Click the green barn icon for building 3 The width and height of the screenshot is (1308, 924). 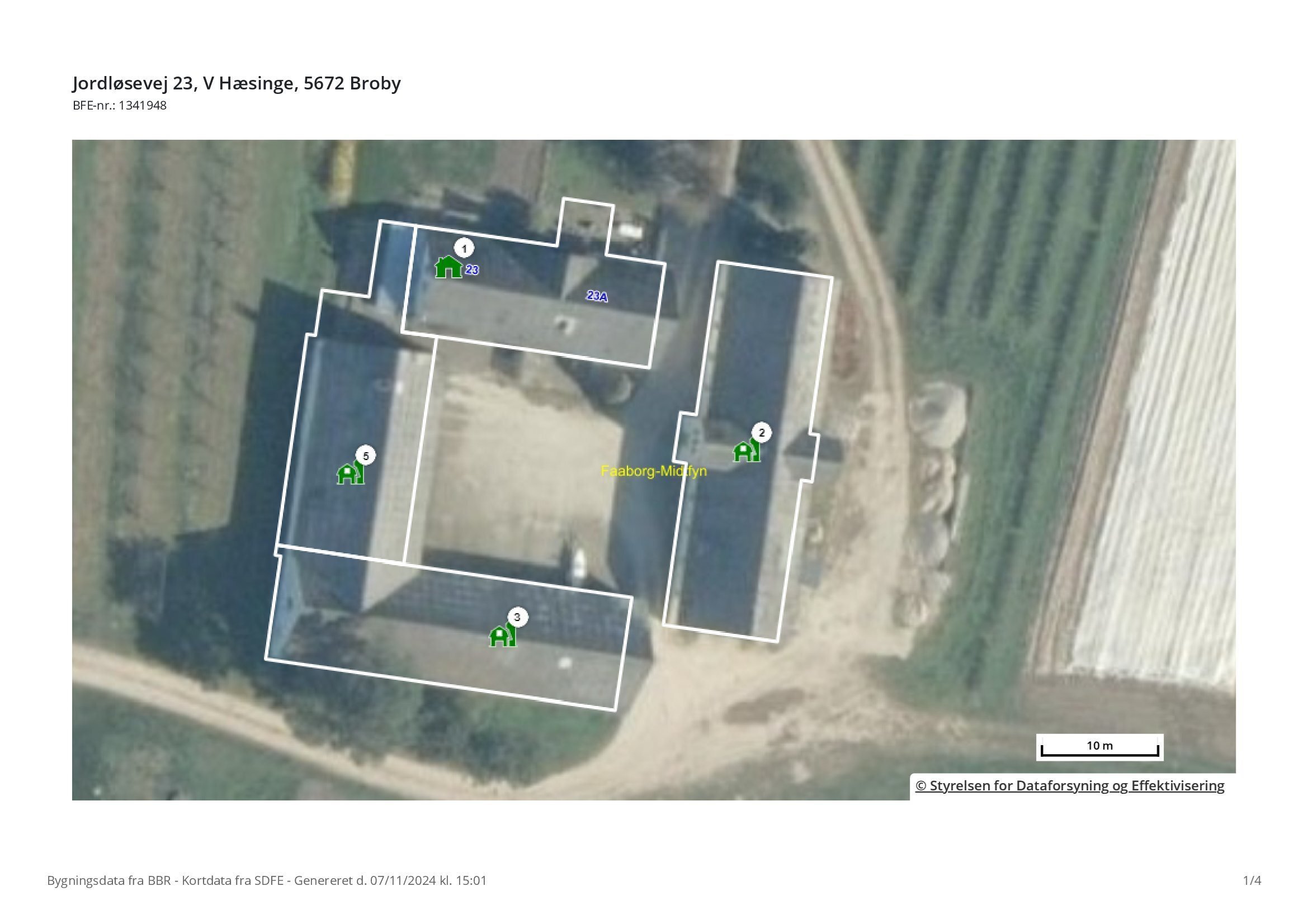click(x=503, y=636)
